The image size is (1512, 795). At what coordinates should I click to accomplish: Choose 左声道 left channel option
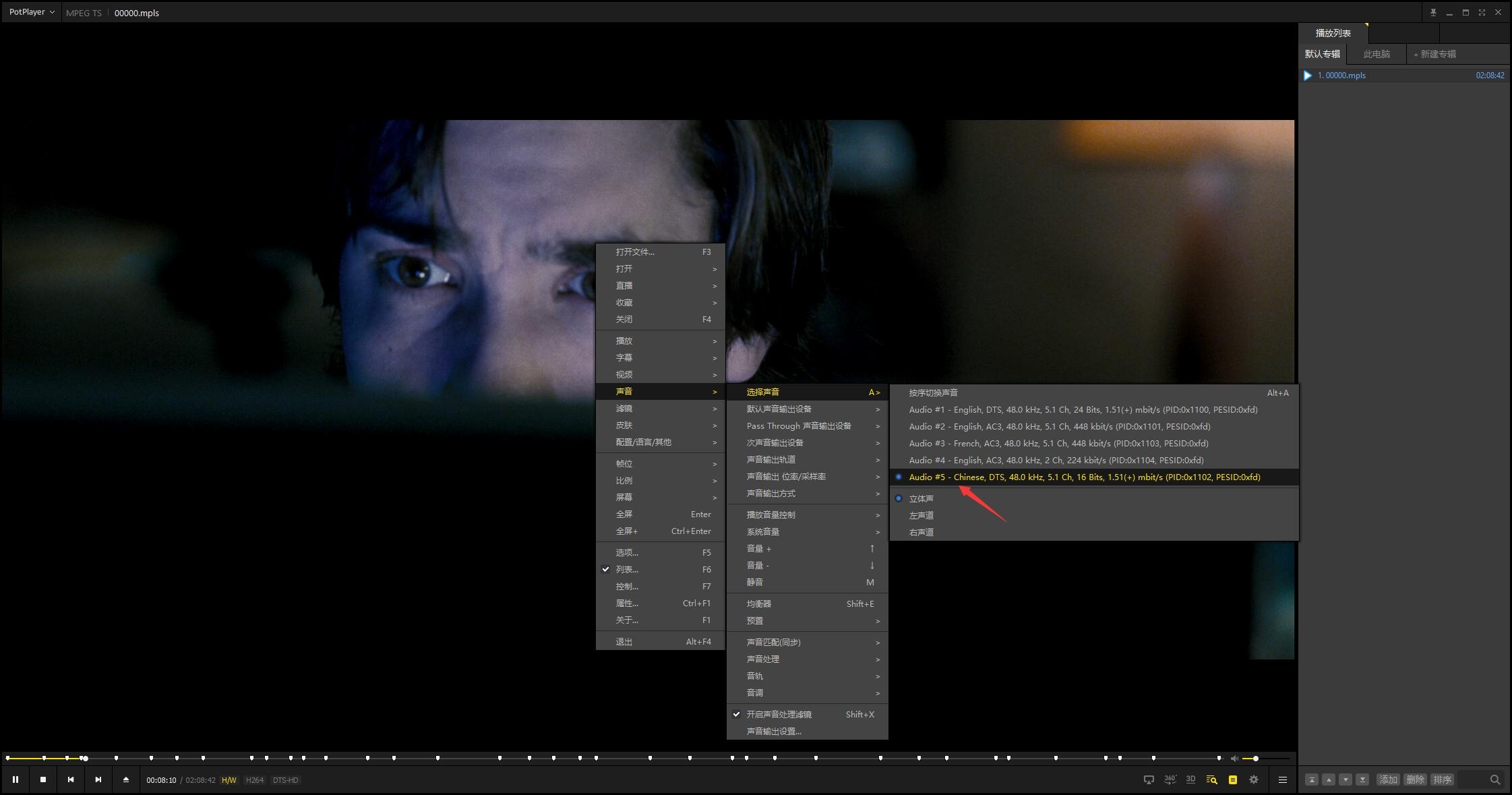1094,515
